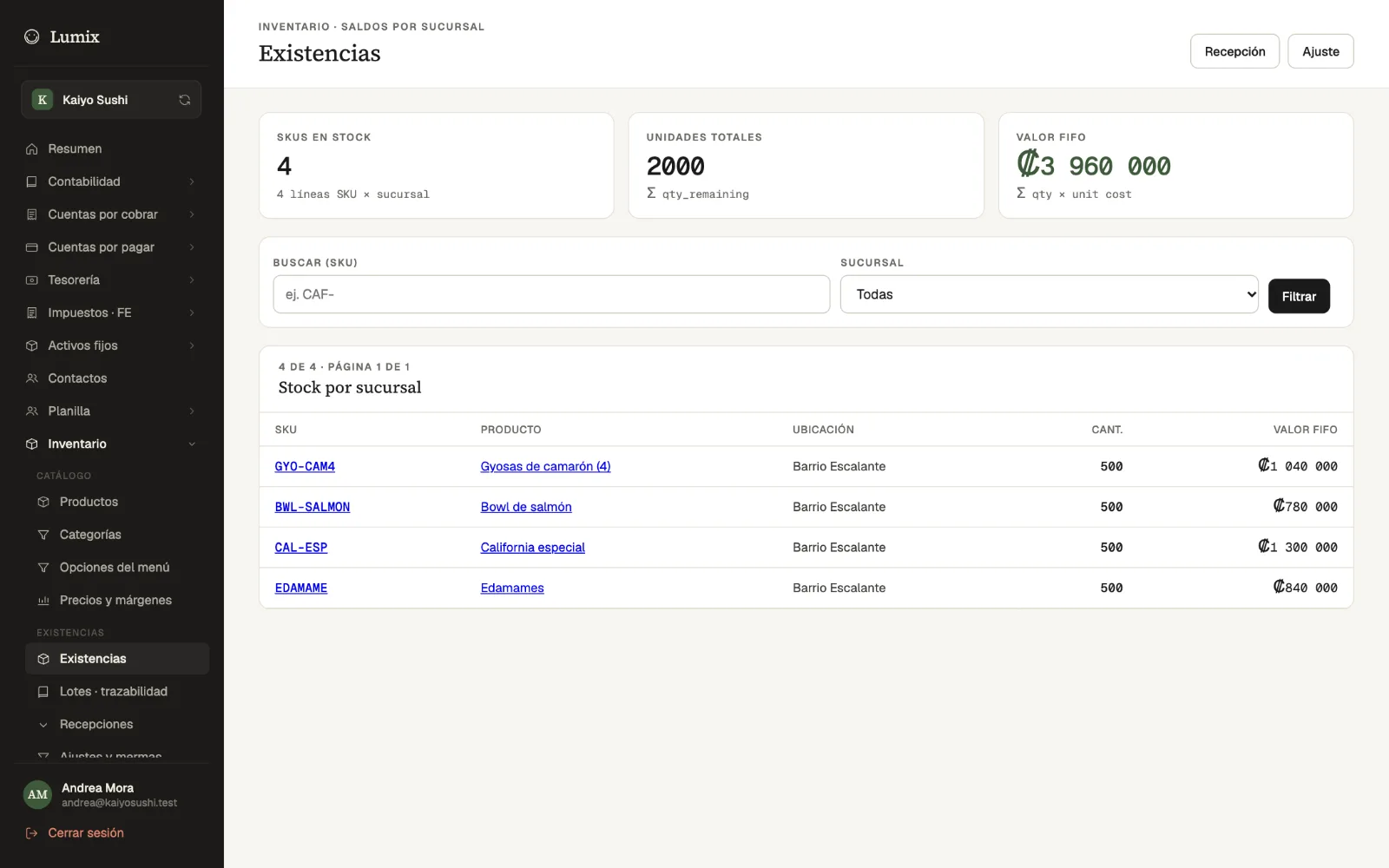The height and width of the screenshot is (868, 1389).
Task: Click the VALOR FIFO column header
Action: 1305,430
